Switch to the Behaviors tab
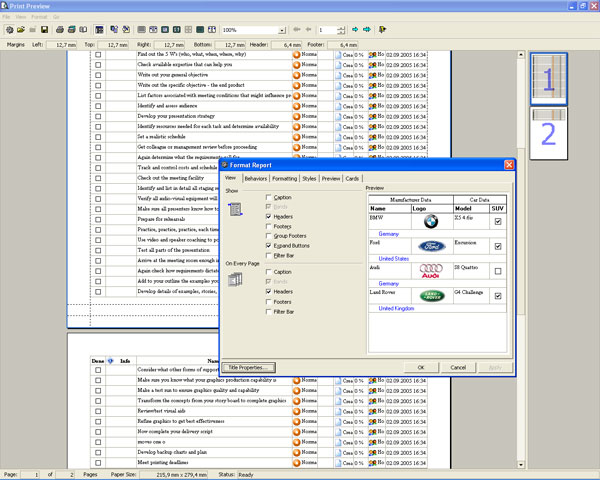 tap(255, 177)
